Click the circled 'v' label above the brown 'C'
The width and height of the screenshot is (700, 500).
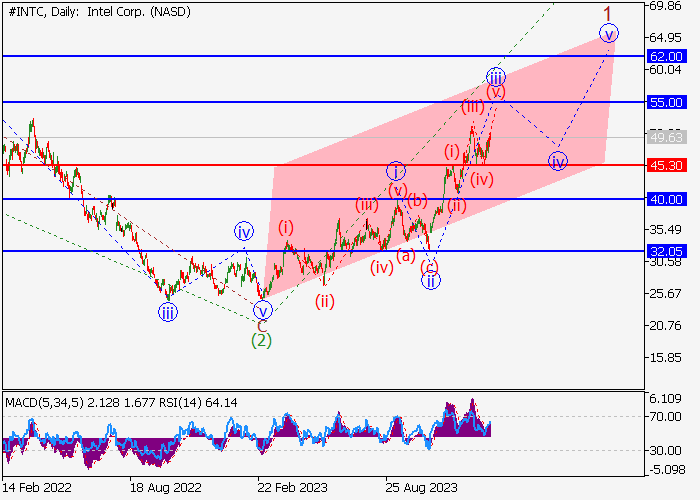(262, 311)
